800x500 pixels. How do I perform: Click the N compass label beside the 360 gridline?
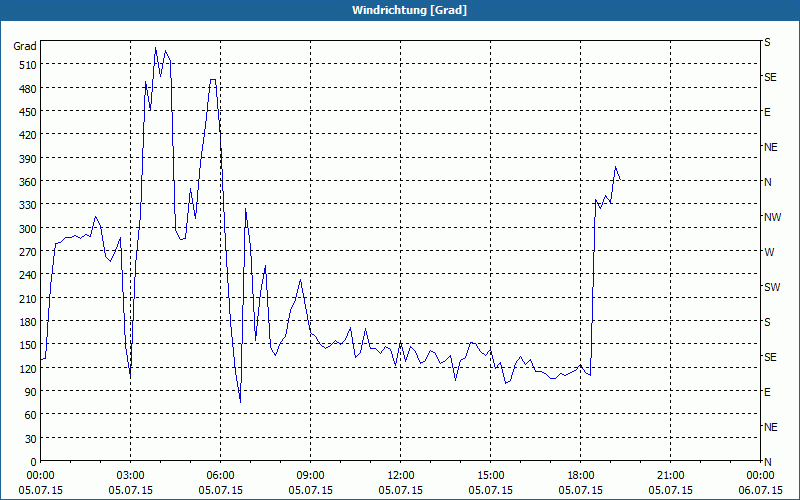(x=768, y=182)
